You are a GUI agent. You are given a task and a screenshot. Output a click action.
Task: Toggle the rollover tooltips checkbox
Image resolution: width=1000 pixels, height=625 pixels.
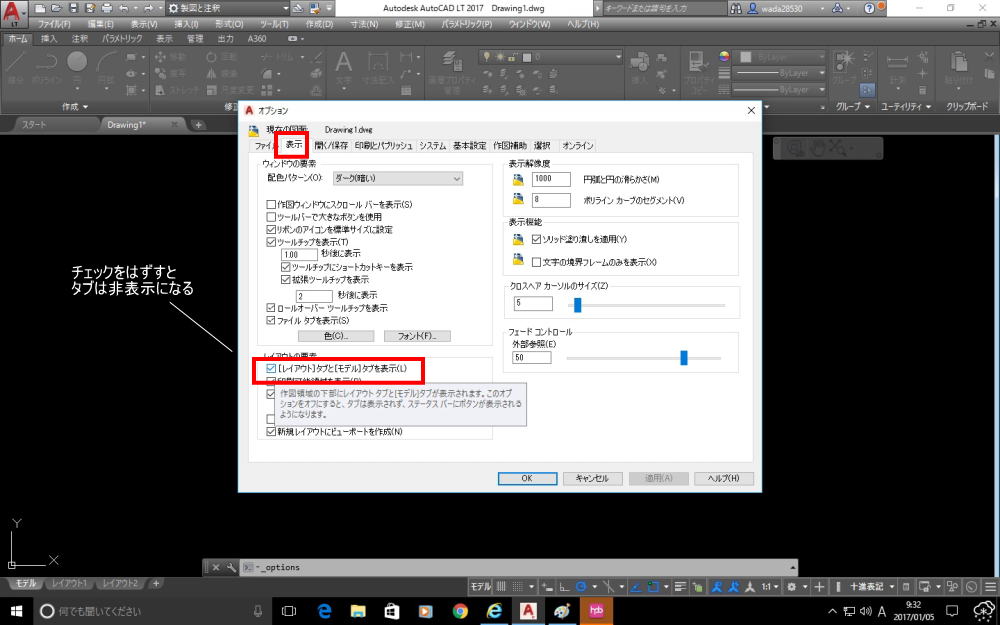[271, 308]
